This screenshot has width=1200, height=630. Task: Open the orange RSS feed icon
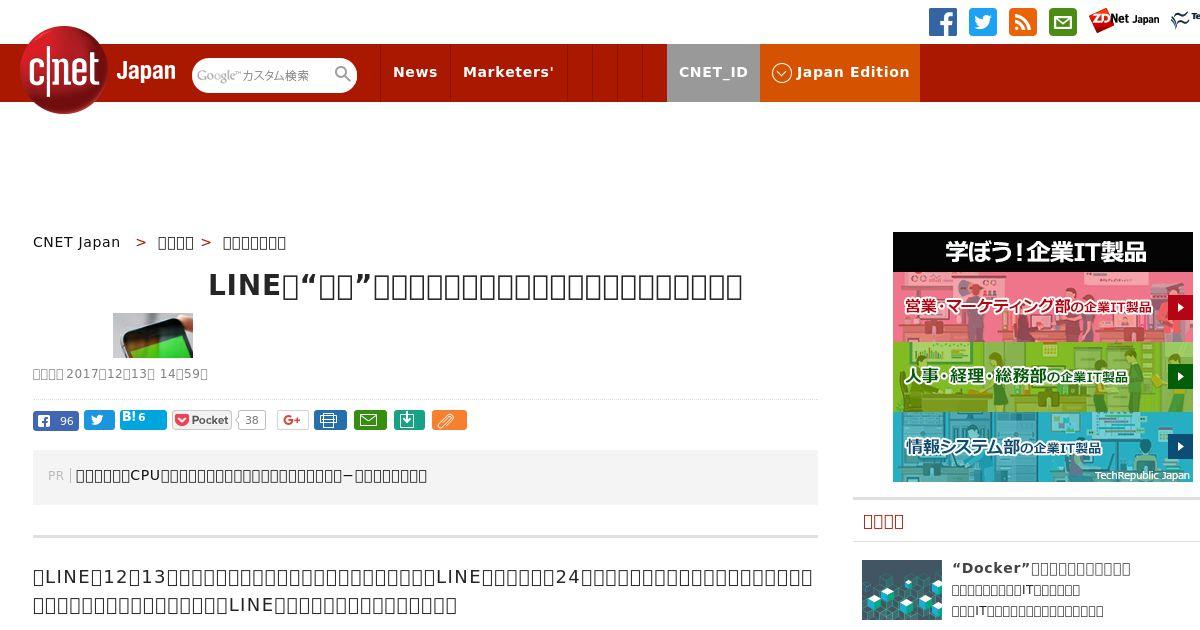click(x=1023, y=22)
